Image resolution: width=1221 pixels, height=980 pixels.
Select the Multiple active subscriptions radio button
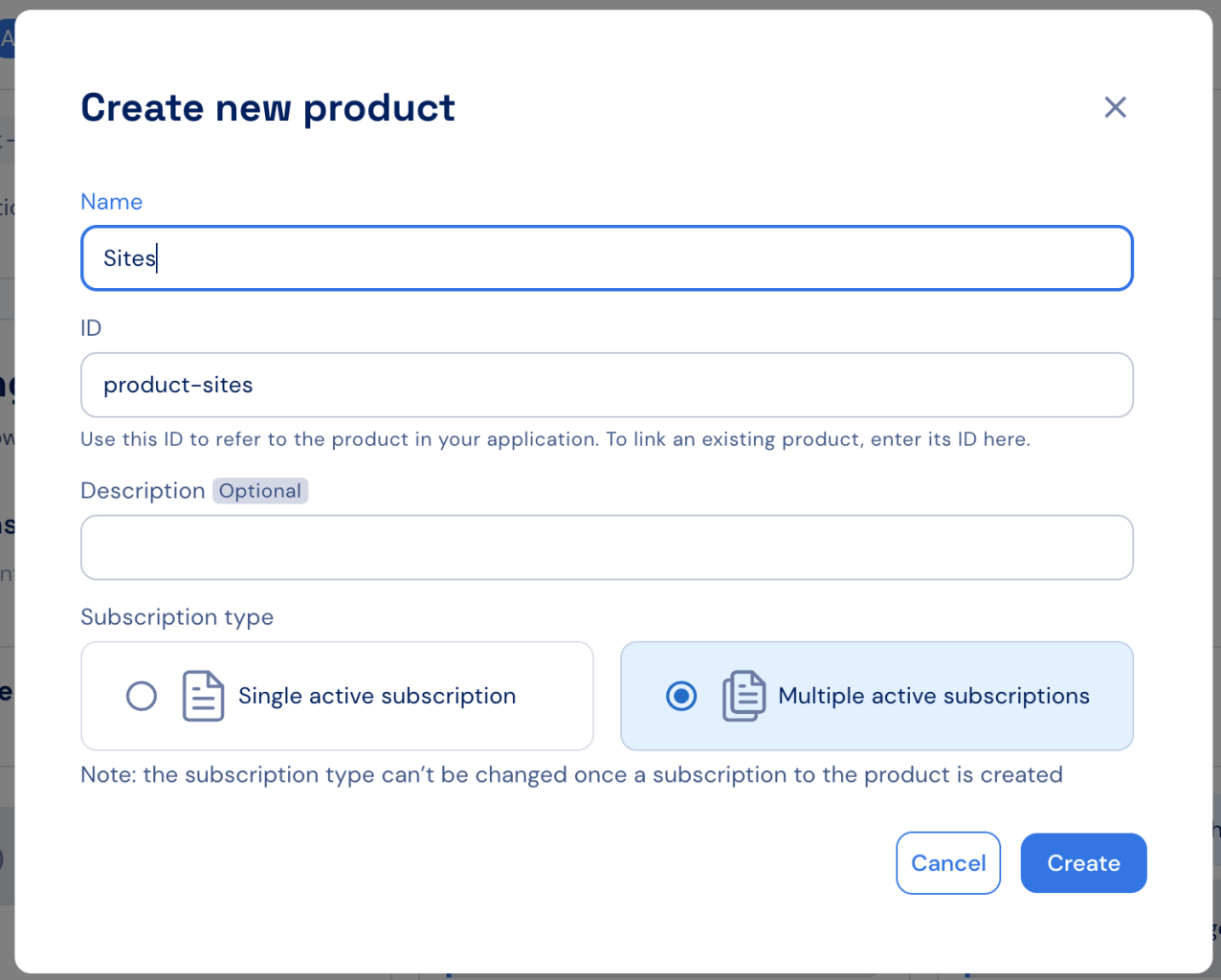681,696
